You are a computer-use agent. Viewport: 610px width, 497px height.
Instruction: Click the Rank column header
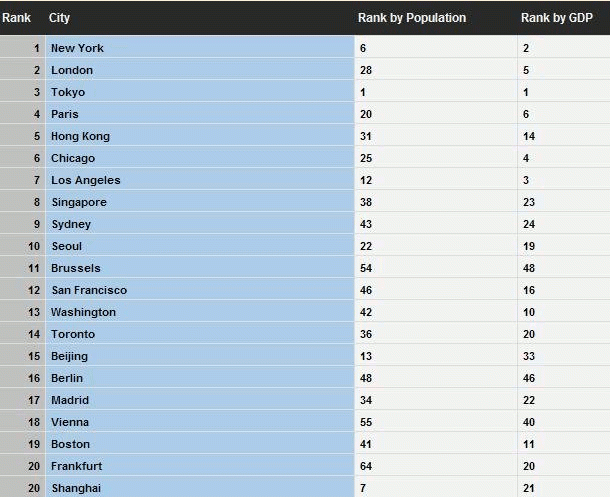16,18
